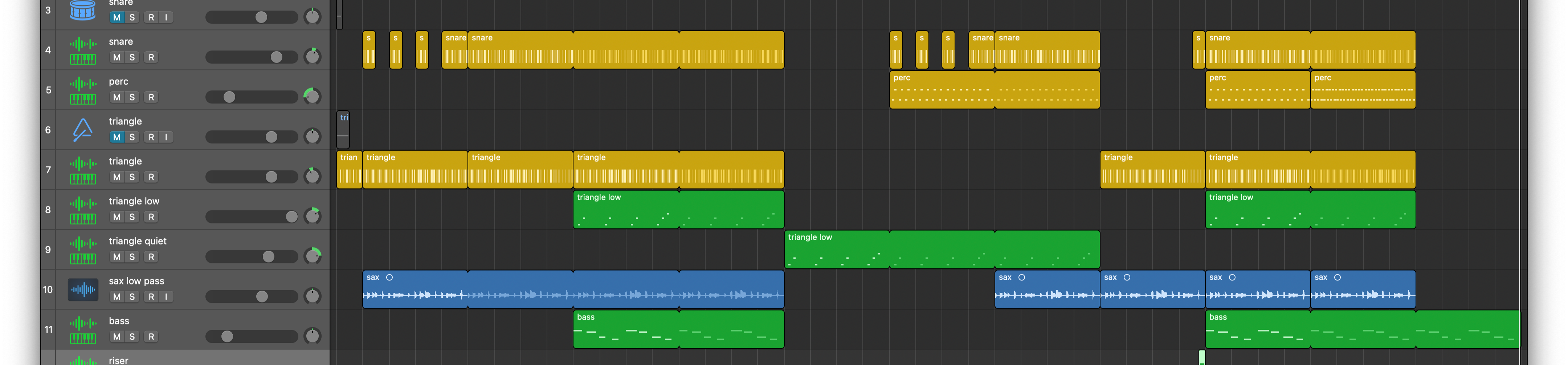Click the pan knob on bass track
Viewport: 1568px width, 365px height.
point(312,336)
